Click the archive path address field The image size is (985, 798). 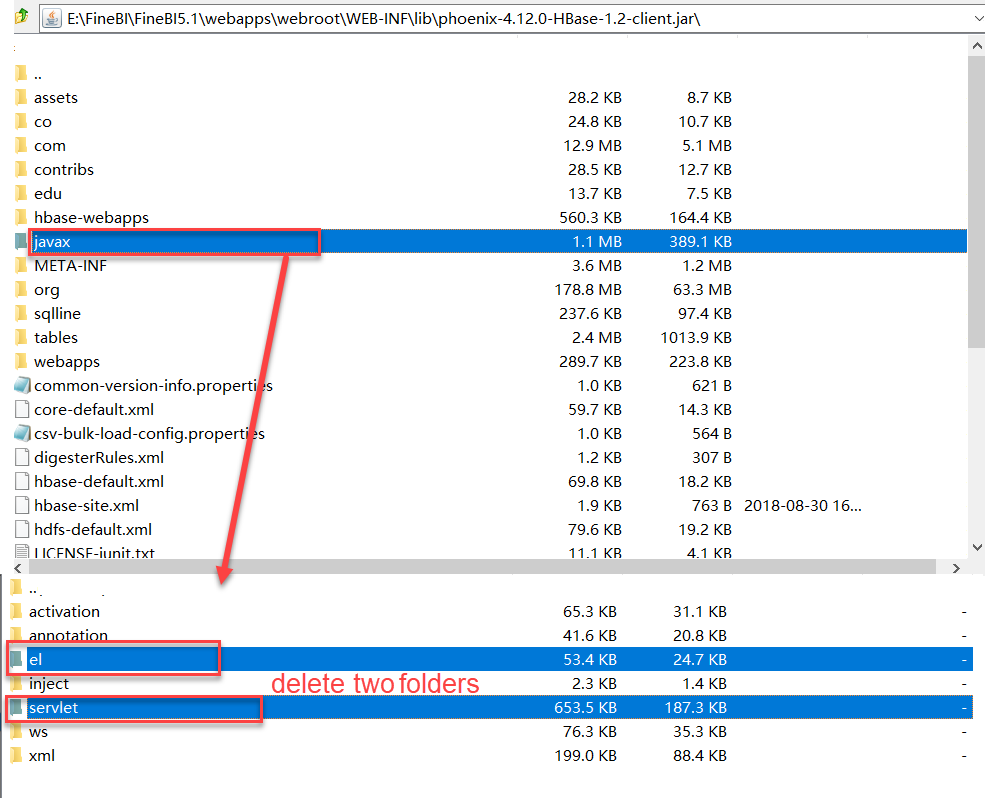(512, 19)
